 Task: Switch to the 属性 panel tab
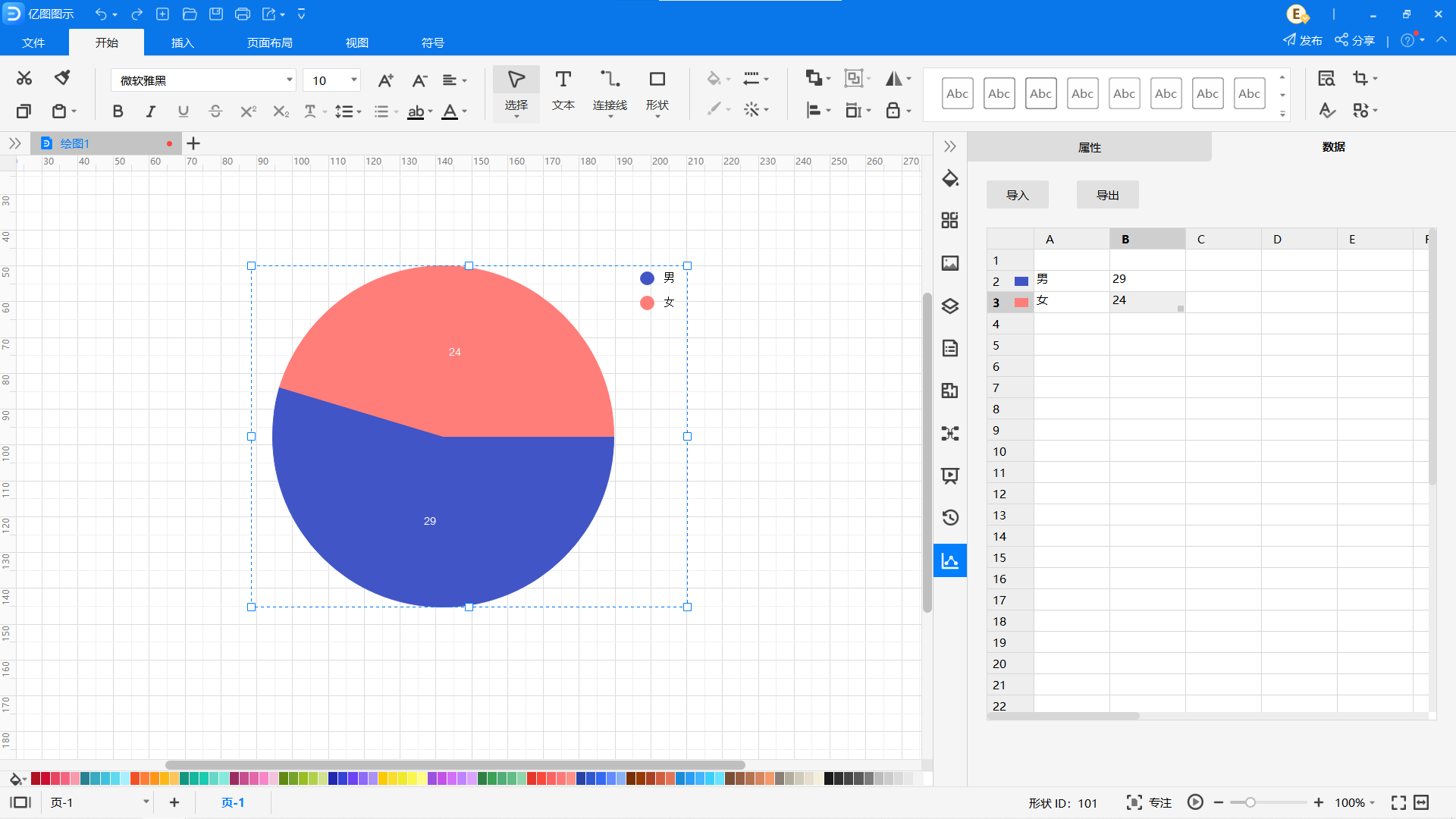(x=1089, y=147)
